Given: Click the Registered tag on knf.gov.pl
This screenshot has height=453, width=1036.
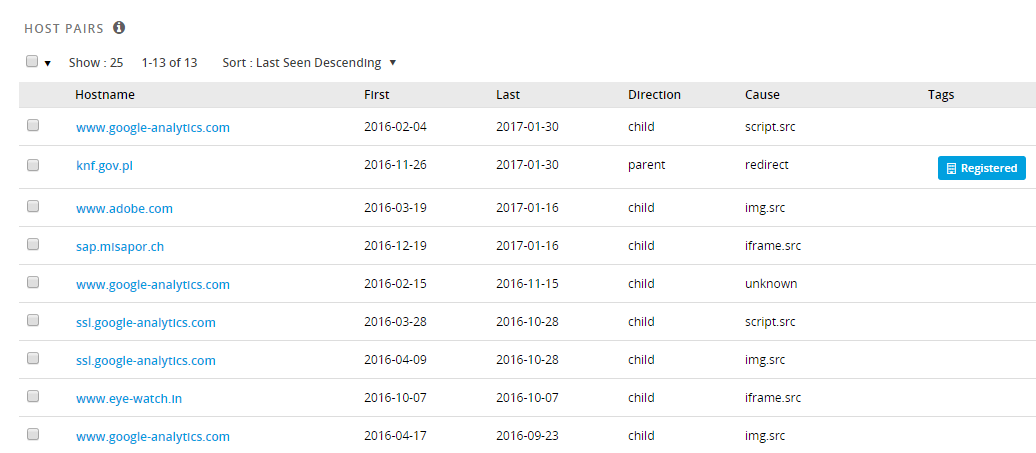Looking at the screenshot, I should (982, 168).
